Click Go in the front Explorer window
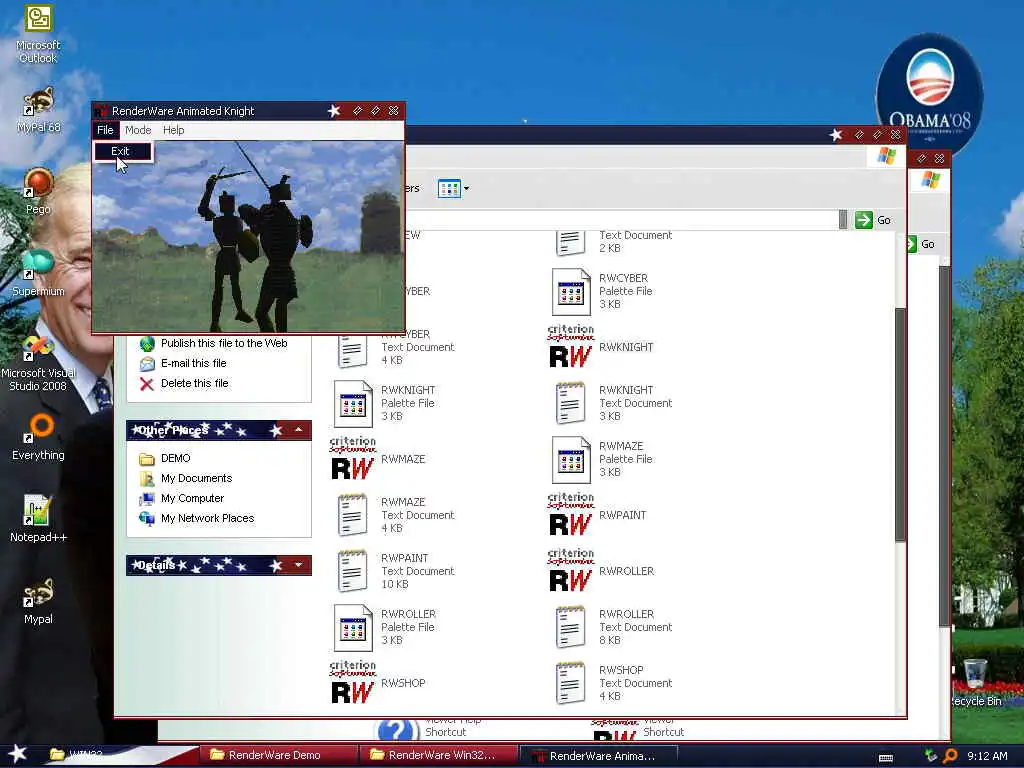Image resolution: width=1024 pixels, height=768 pixels. pyautogui.click(x=873, y=220)
